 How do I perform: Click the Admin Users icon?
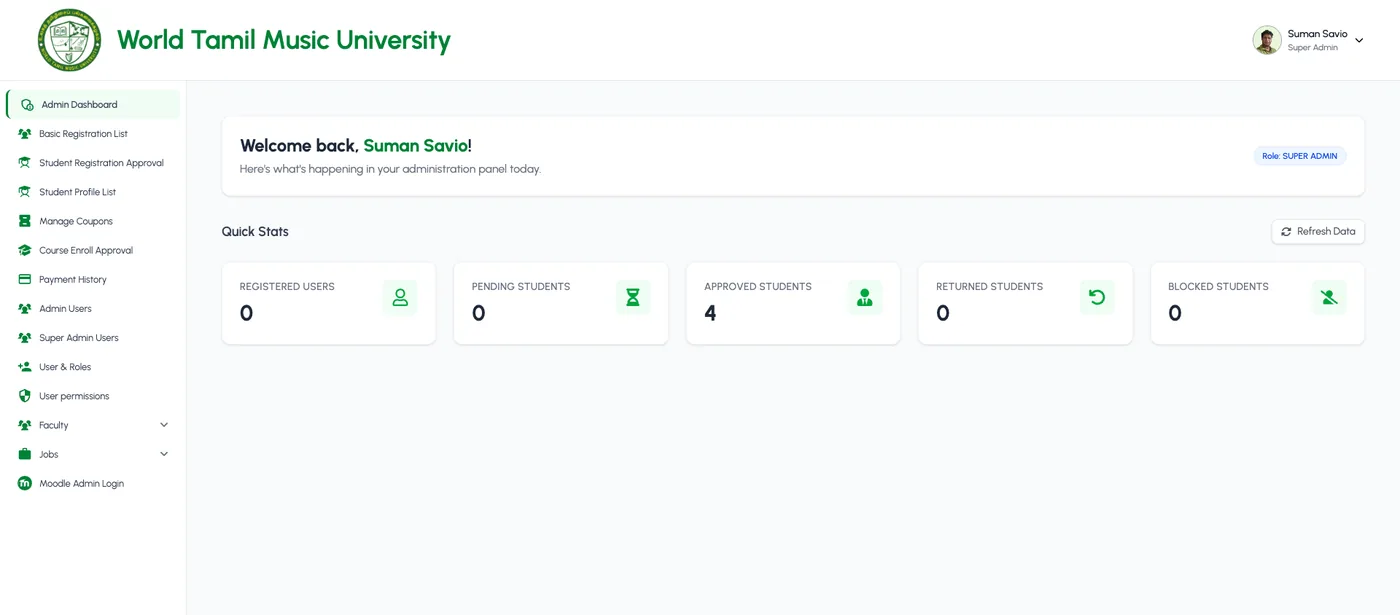click(x=25, y=309)
